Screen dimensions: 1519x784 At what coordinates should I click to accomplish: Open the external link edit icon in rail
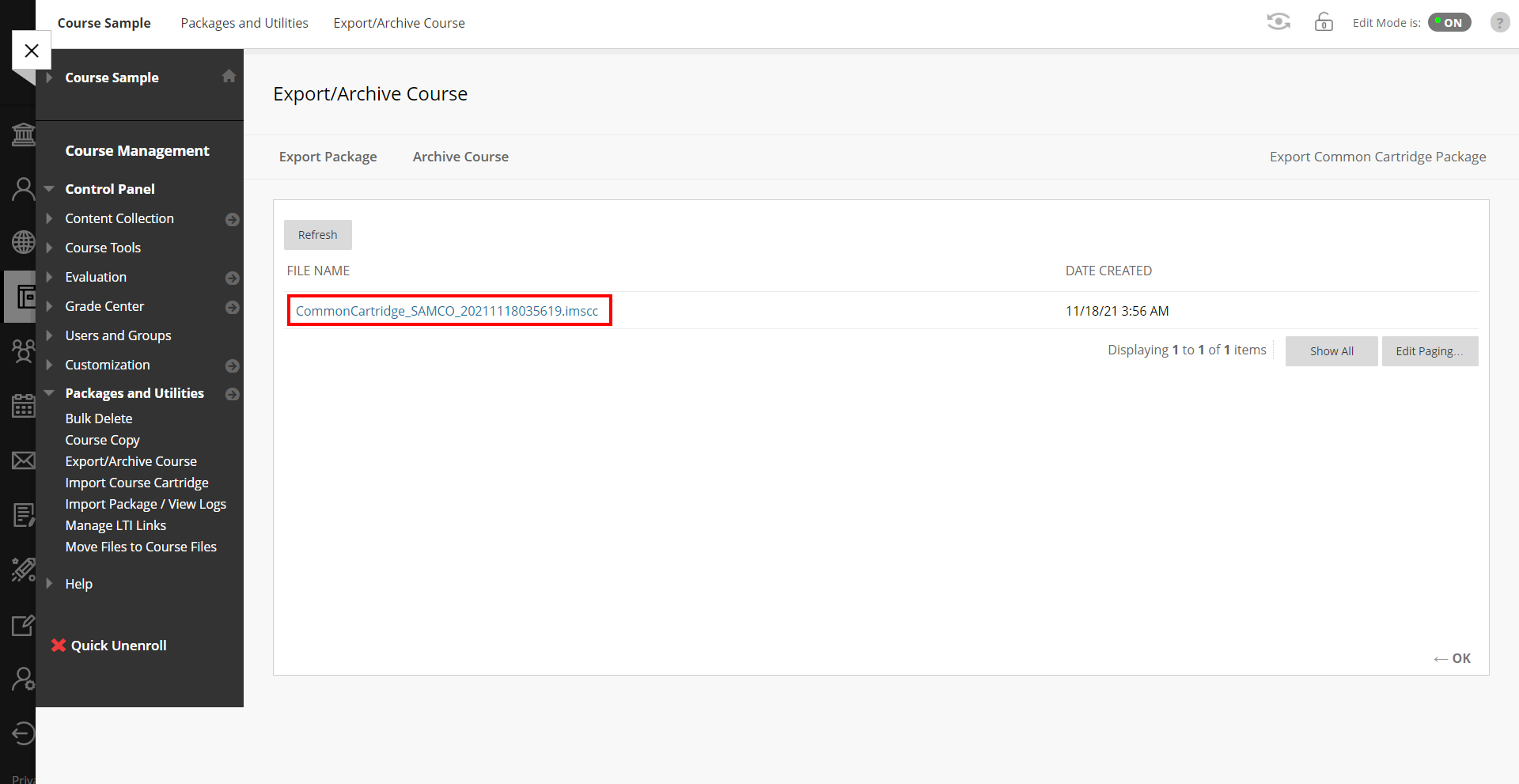pyautogui.click(x=23, y=625)
